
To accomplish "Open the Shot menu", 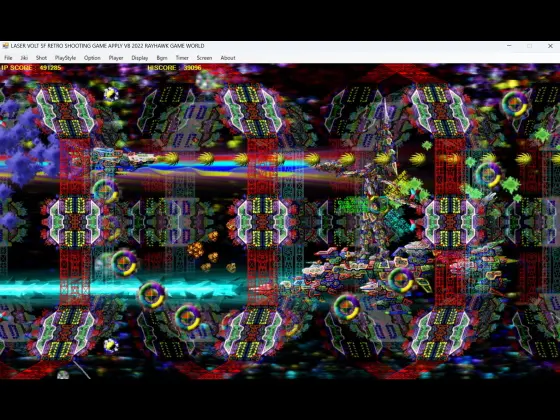I will tap(41, 58).
